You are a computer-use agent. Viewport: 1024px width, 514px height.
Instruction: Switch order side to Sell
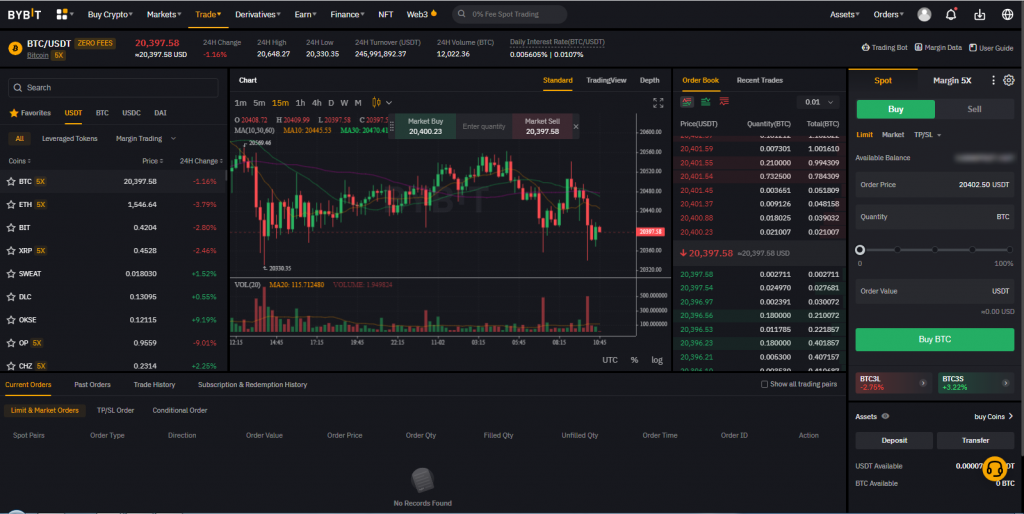tap(974, 109)
